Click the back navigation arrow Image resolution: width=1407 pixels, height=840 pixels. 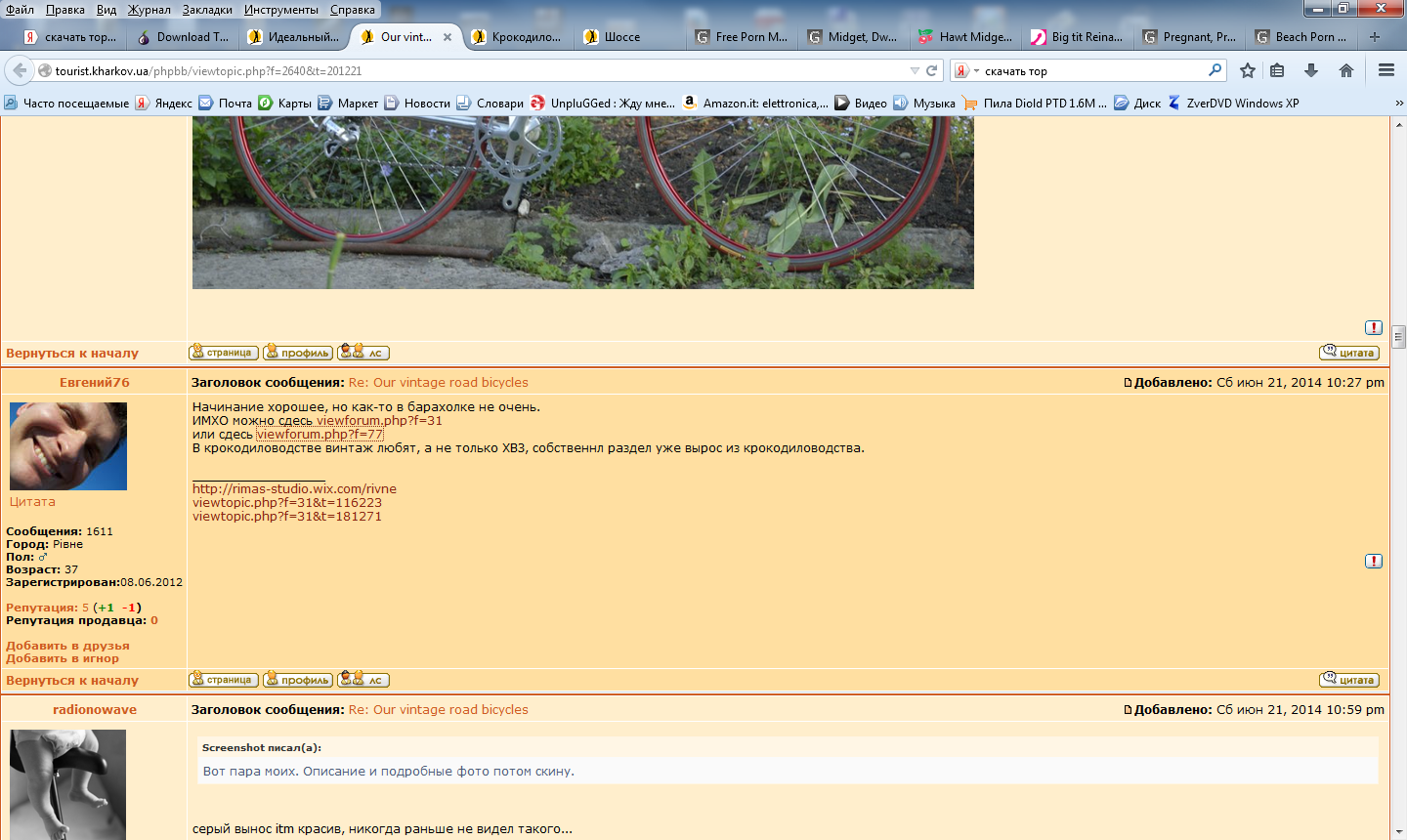[20, 70]
